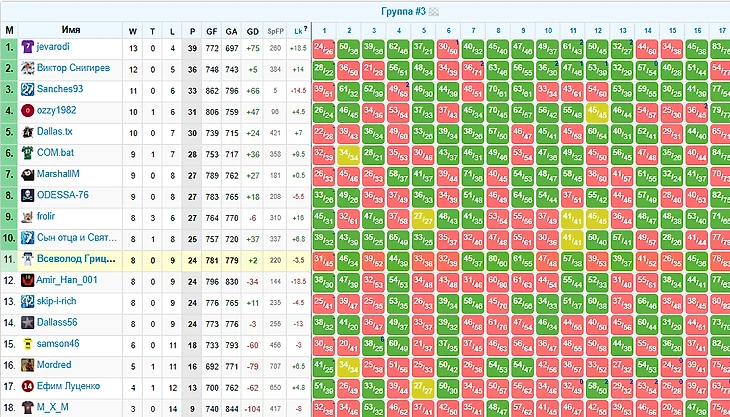Click the avatar next to Виктор Снигирев
Screen dimensions: 730x417
[x=27, y=68]
